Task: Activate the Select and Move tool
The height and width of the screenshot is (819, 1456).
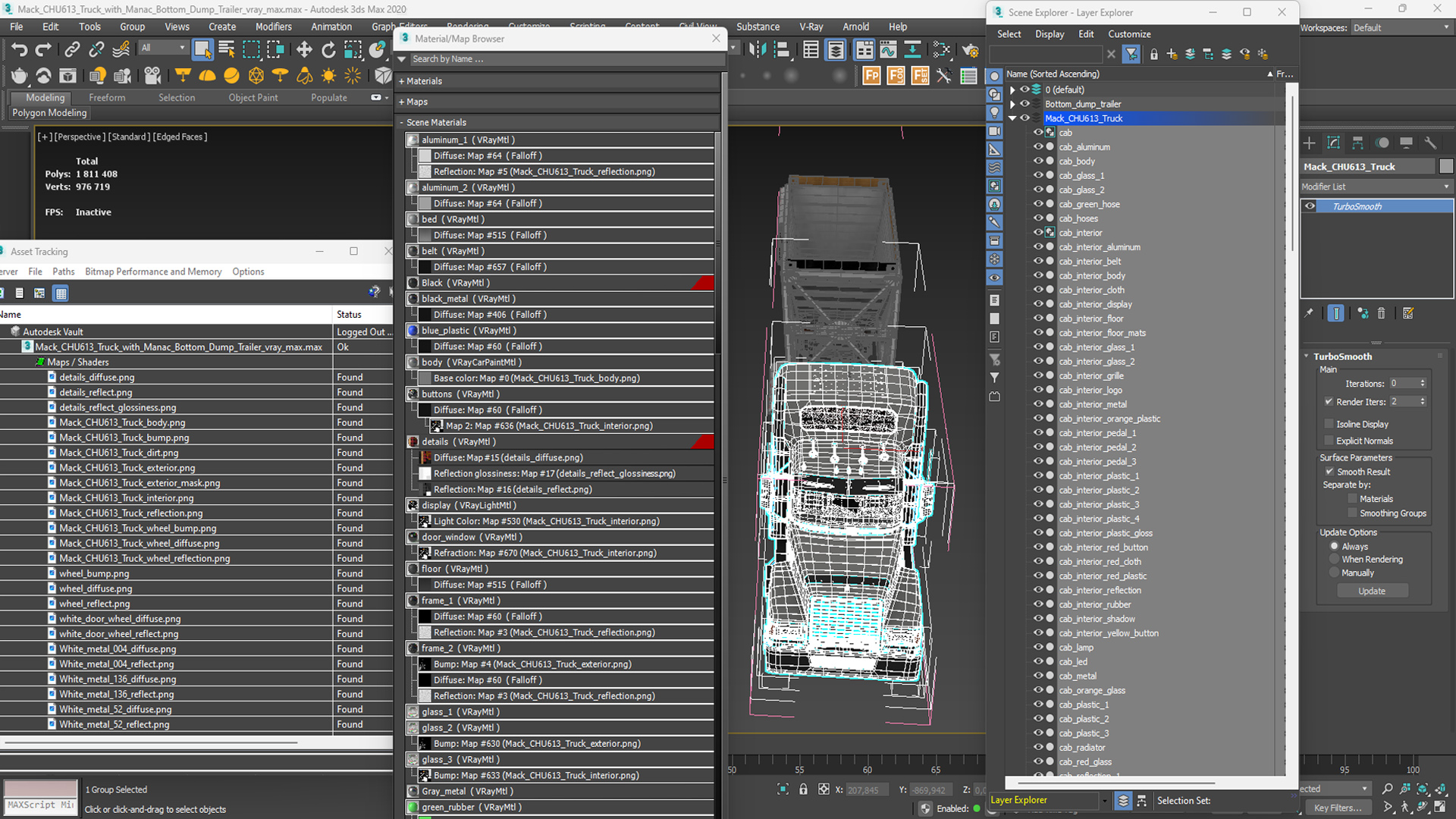Action: [x=304, y=50]
